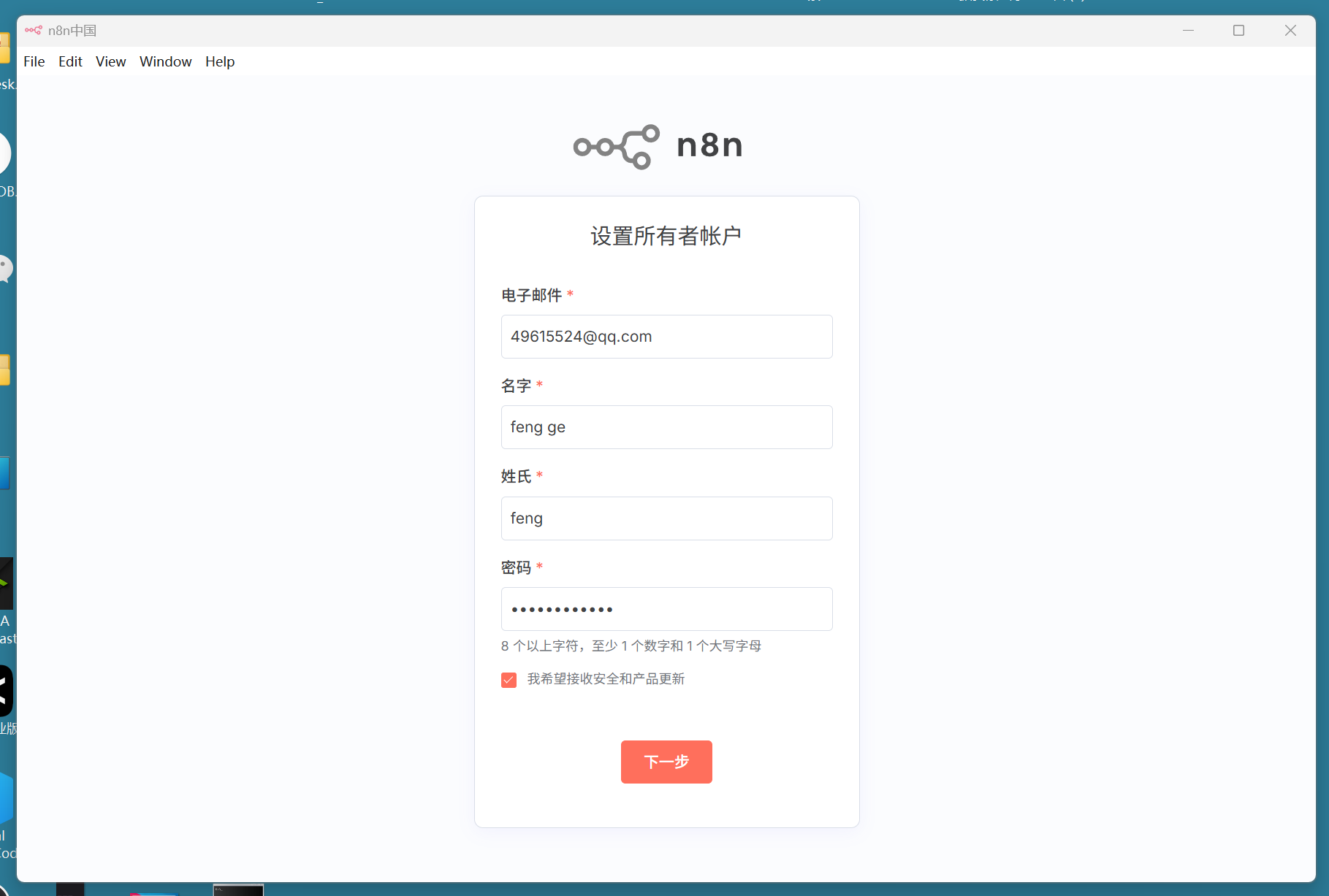Uncheck the security and product updates checkbox
Screen dimensions: 1329x896
pyautogui.click(x=509, y=680)
